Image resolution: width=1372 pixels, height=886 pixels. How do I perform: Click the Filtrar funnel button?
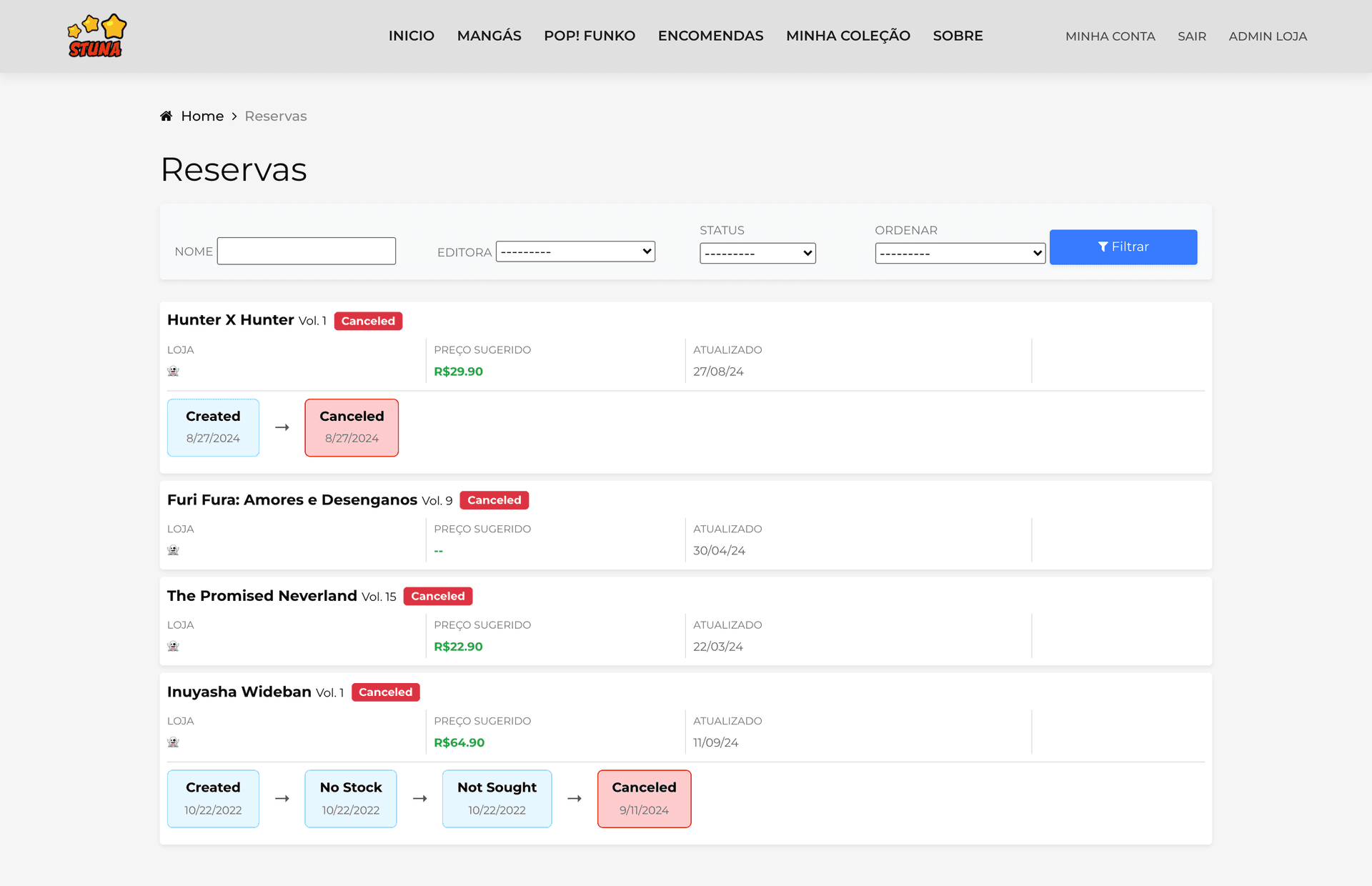click(1123, 247)
